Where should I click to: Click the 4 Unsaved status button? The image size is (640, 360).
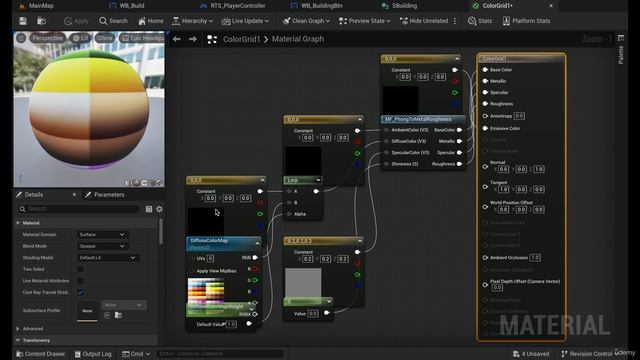coord(531,354)
